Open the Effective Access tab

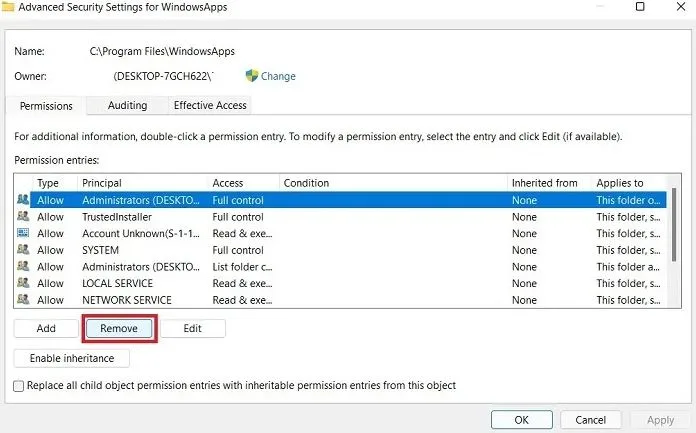point(210,105)
